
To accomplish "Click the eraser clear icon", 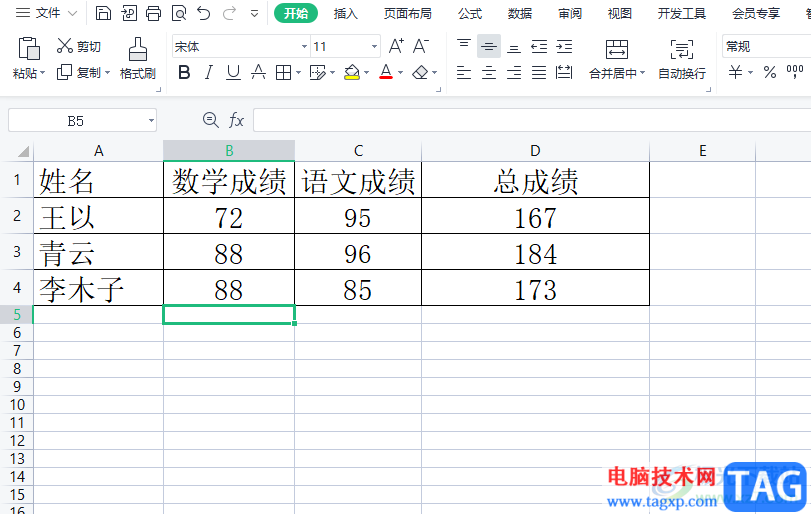I will click(x=420, y=72).
